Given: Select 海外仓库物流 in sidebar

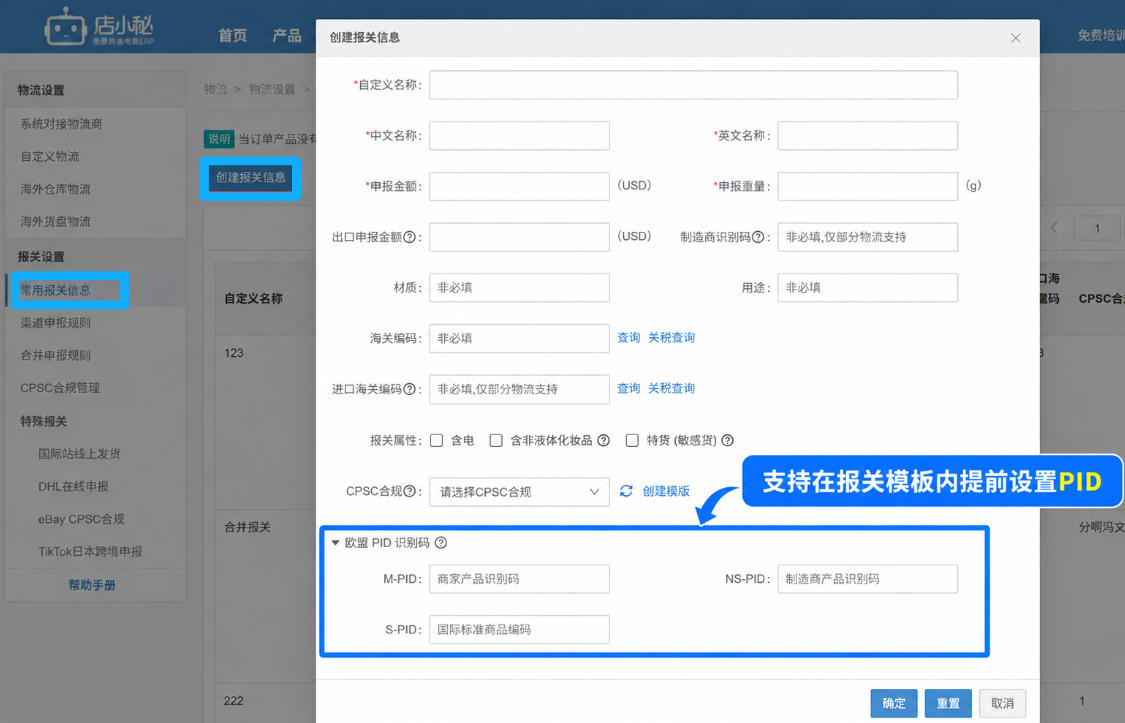Looking at the screenshot, I should click(55, 189).
